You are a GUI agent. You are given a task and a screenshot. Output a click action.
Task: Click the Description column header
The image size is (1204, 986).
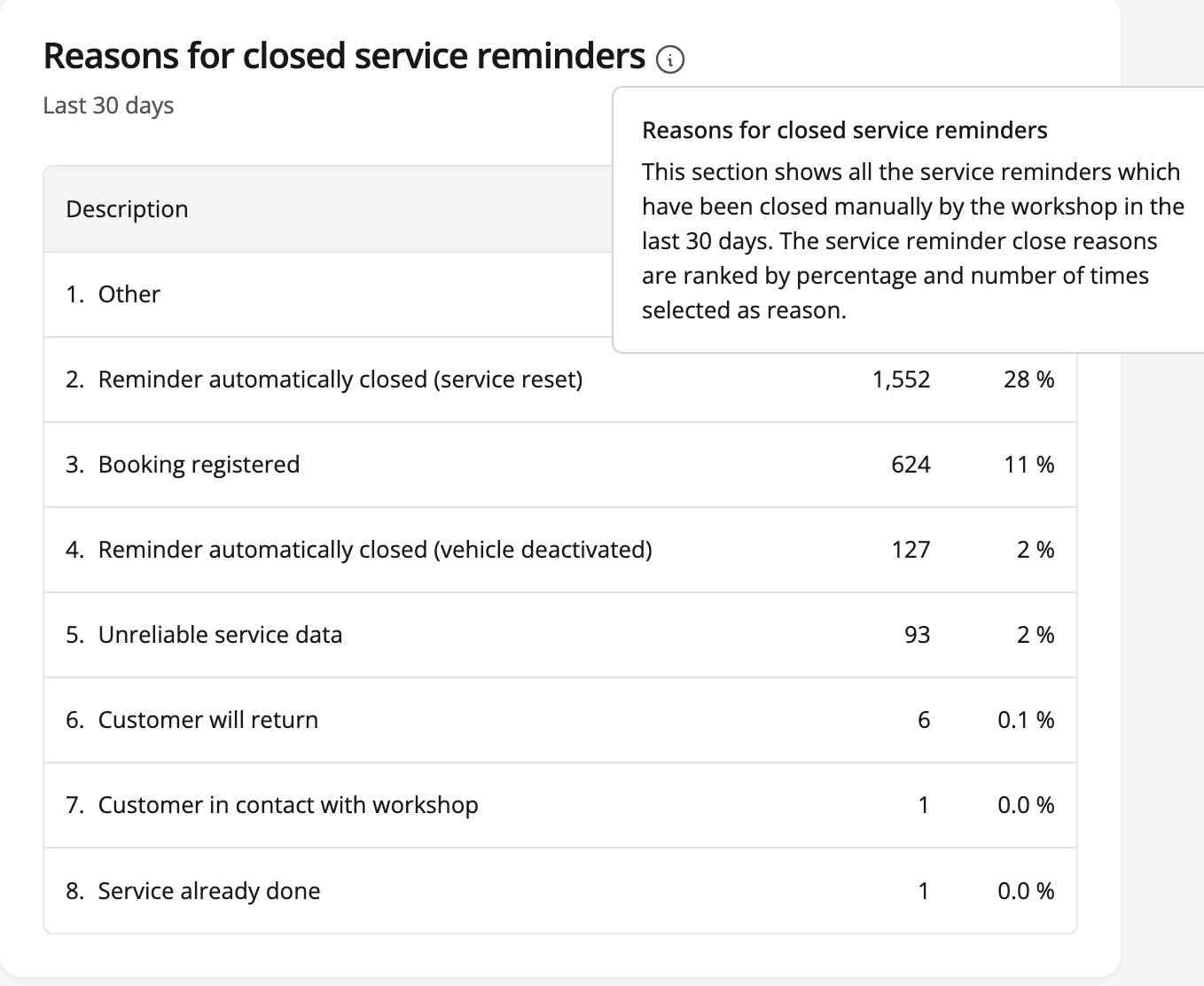click(127, 209)
